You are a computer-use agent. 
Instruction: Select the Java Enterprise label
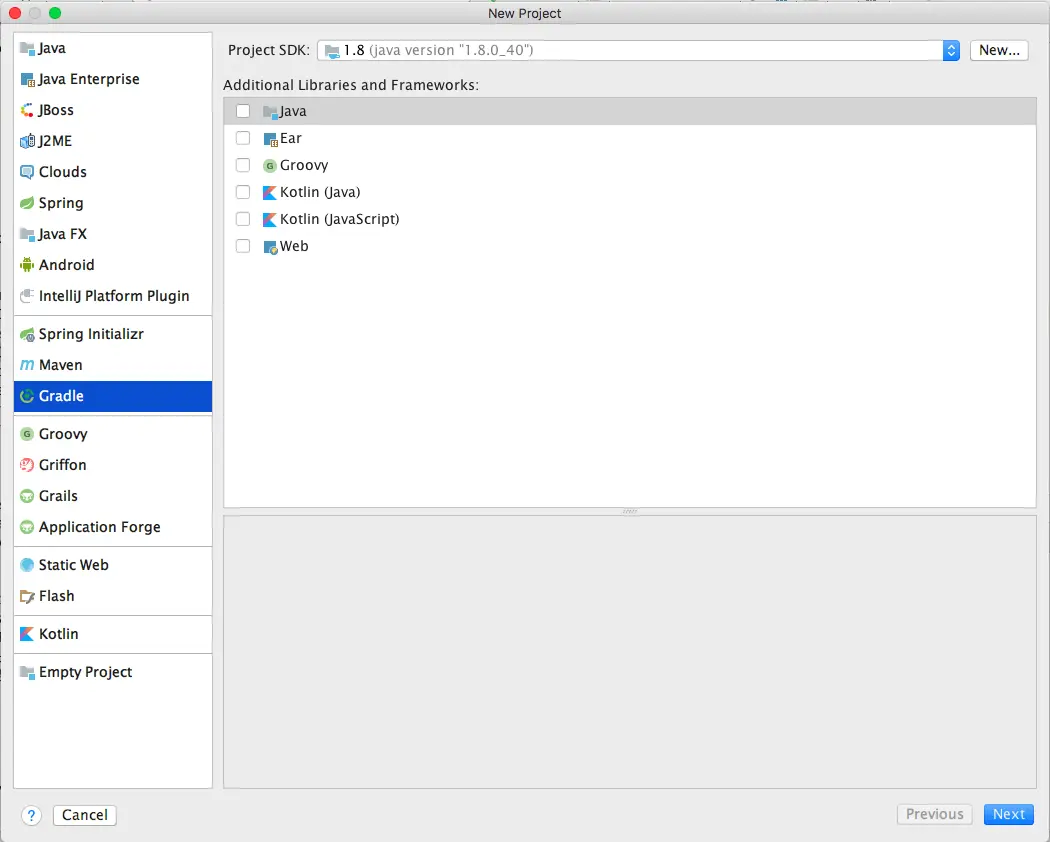pos(89,79)
